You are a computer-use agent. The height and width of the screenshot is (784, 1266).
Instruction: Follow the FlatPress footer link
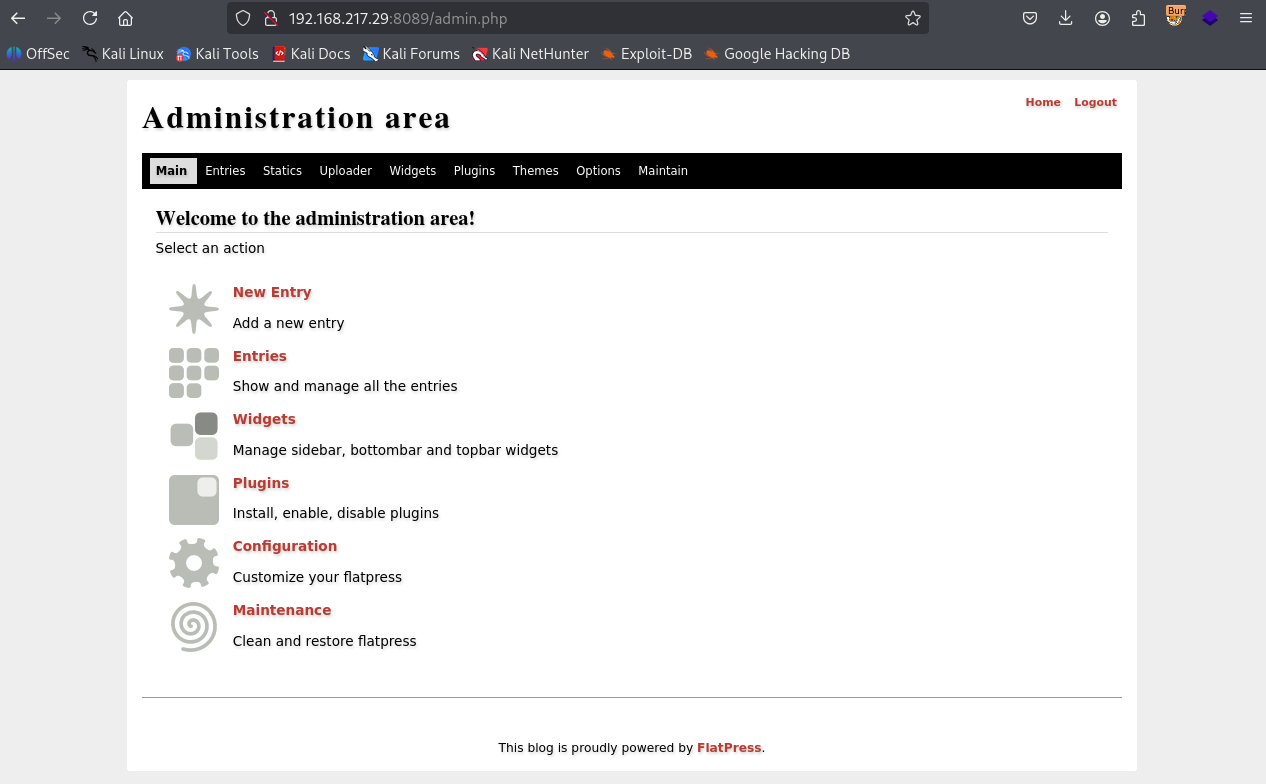coord(728,748)
